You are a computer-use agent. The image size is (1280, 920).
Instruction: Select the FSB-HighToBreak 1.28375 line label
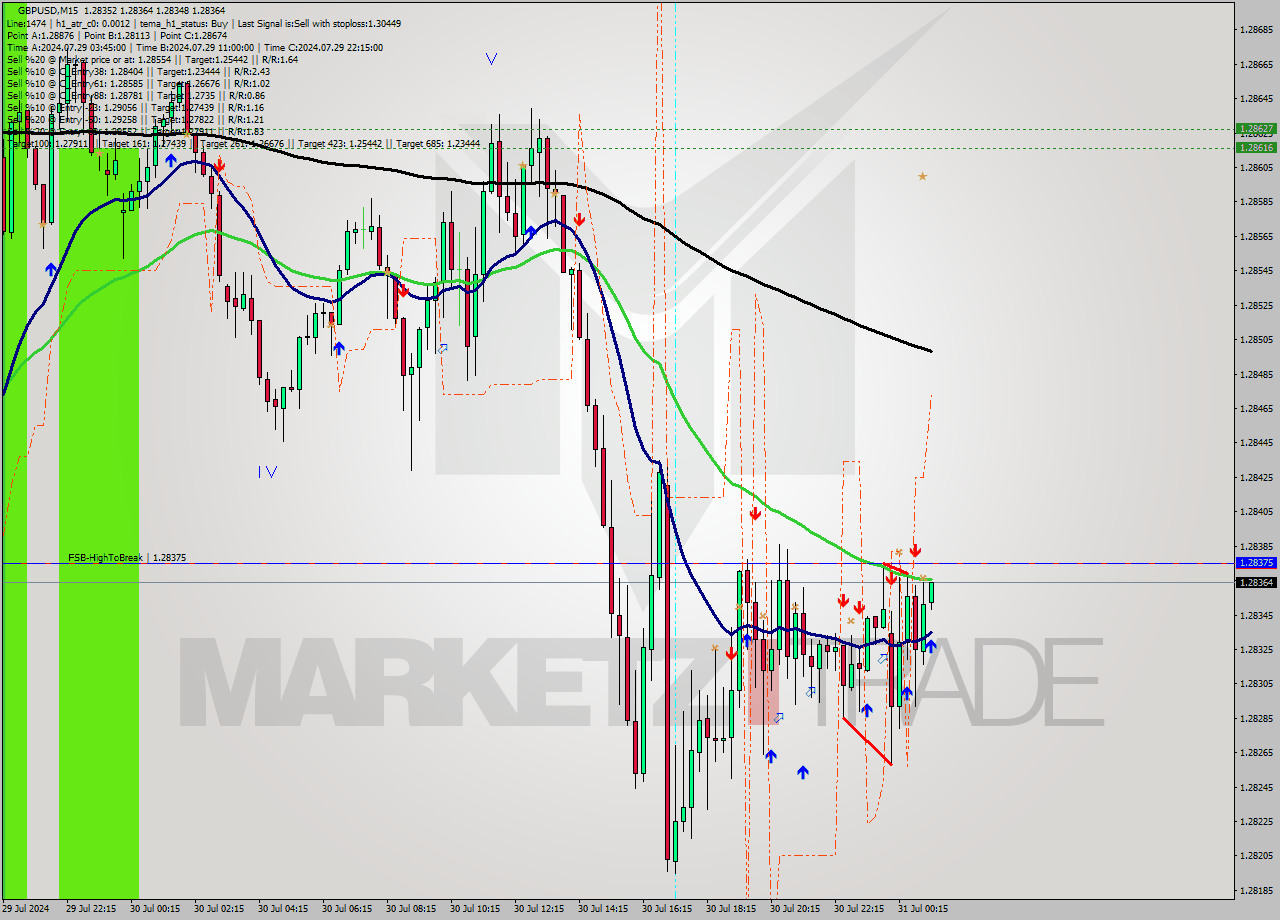(x=127, y=558)
